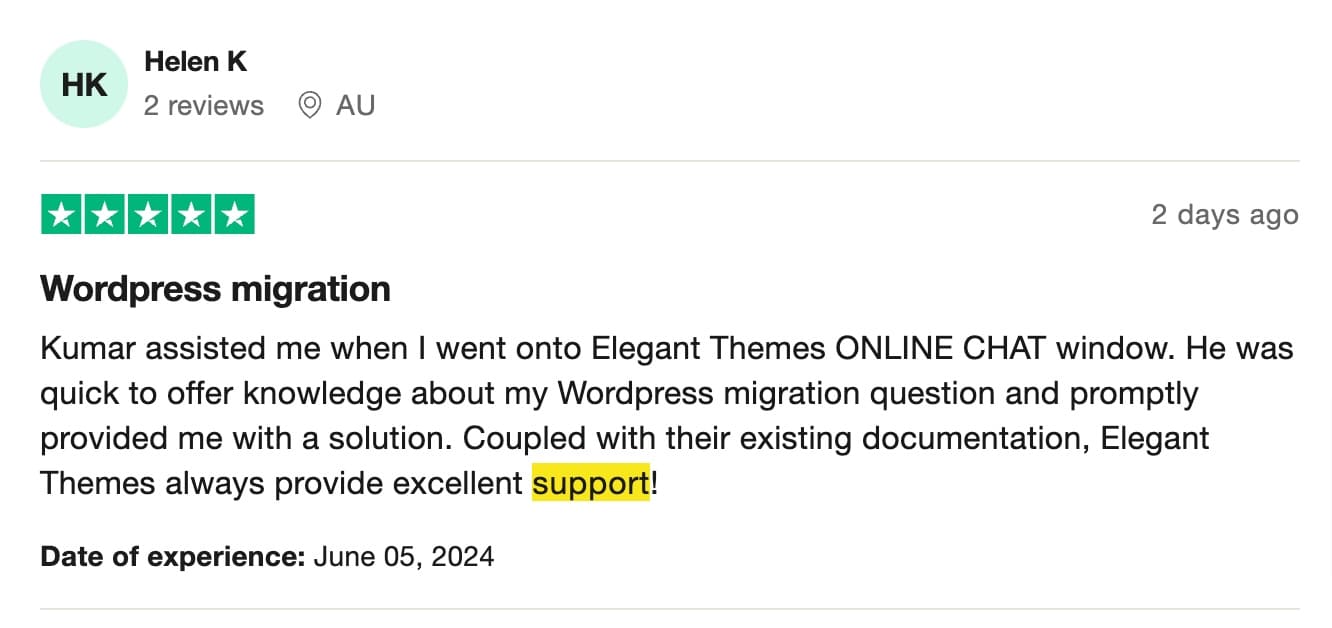
Task: Click the date "June 05, 2024"
Action: tap(404, 556)
